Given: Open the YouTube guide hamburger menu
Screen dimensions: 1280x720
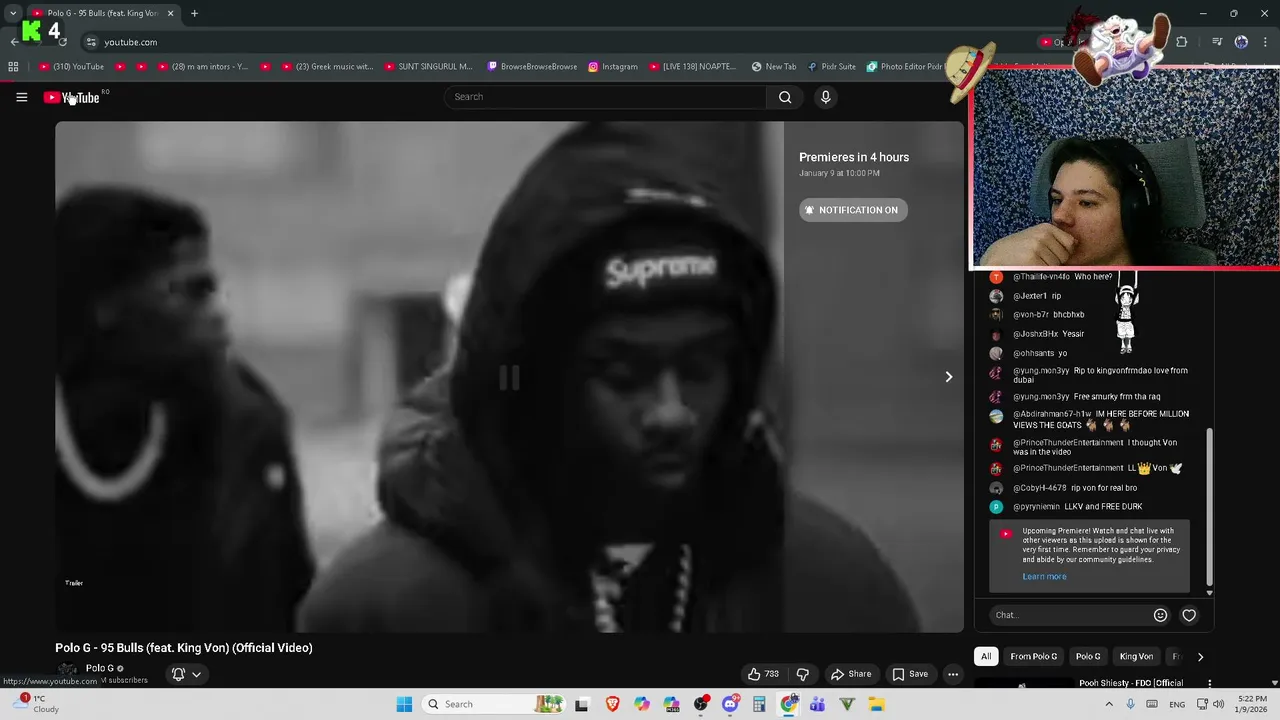Looking at the screenshot, I should coord(21,97).
